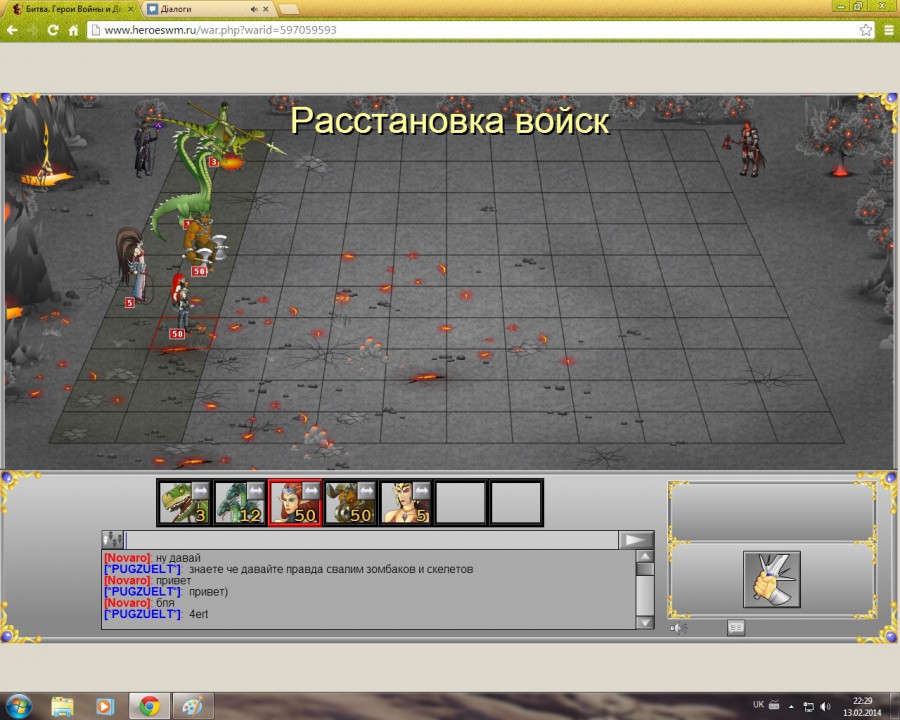Select the minotaur unit portrait with 50
This screenshot has height=720, width=900.
click(x=350, y=502)
